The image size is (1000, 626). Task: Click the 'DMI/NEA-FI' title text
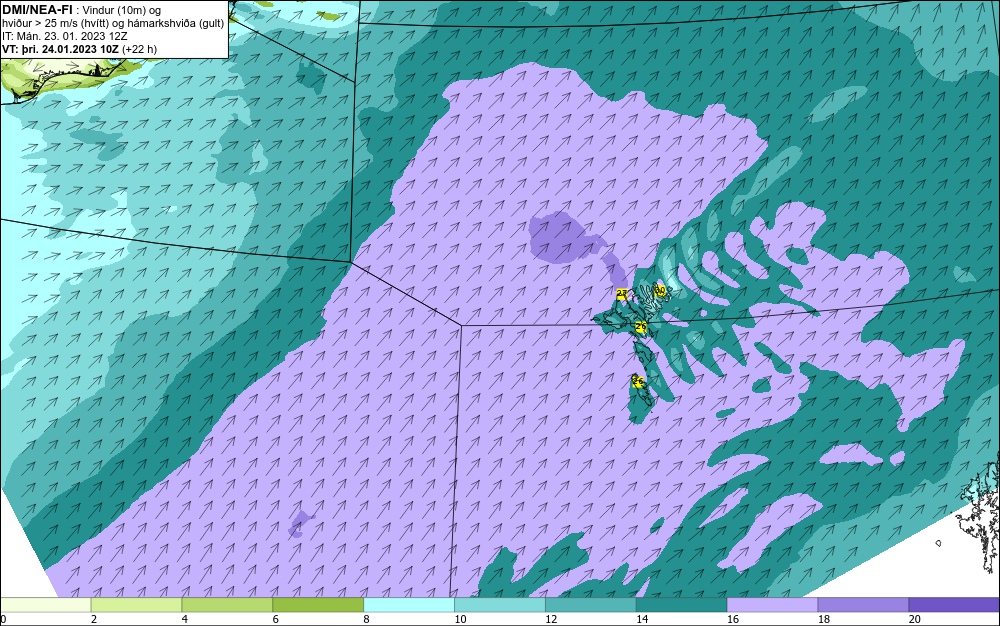coord(37,10)
